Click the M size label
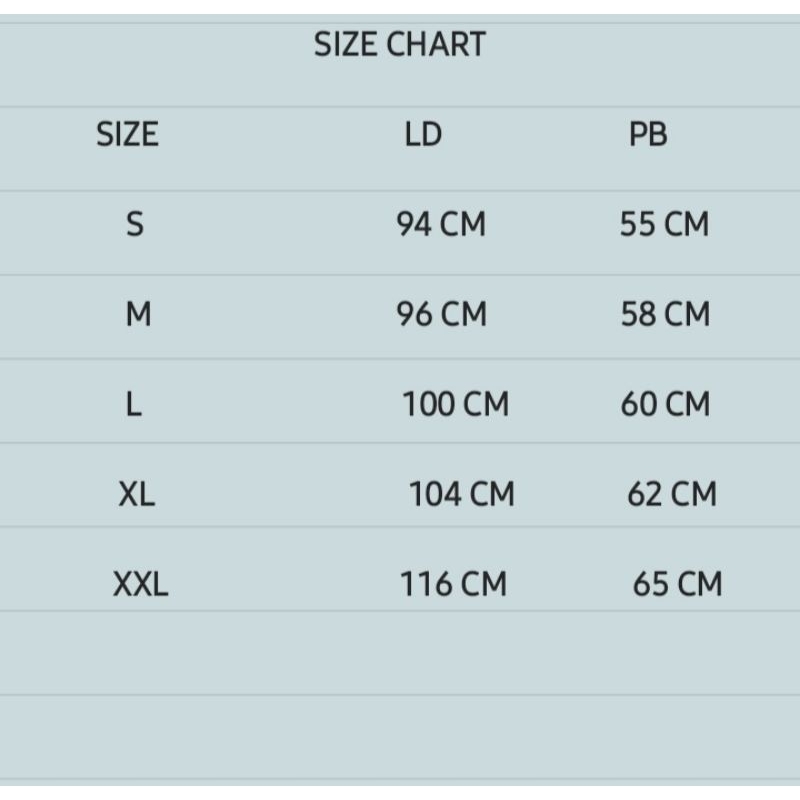 [x=138, y=314]
